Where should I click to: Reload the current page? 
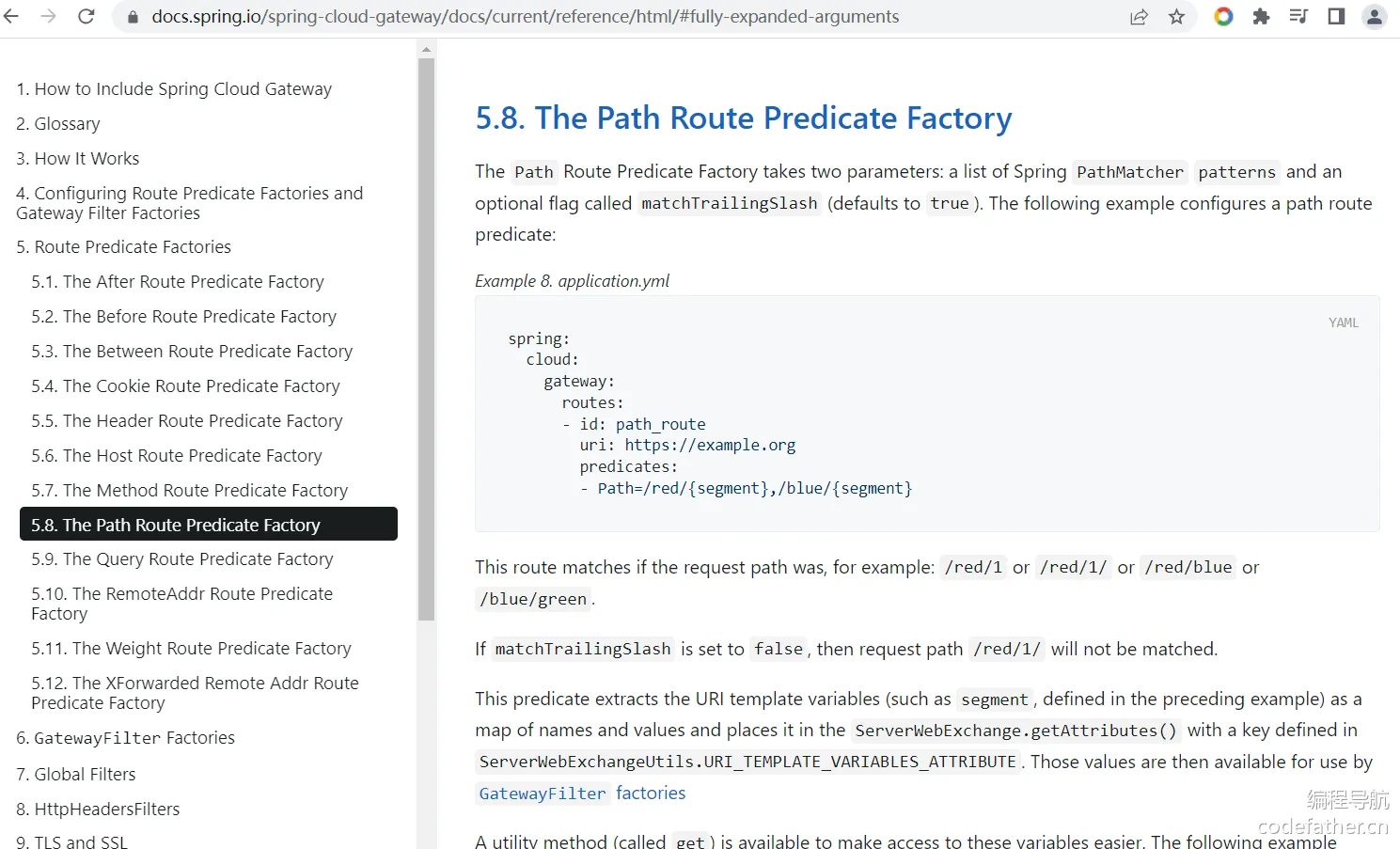(x=86, y=17)
